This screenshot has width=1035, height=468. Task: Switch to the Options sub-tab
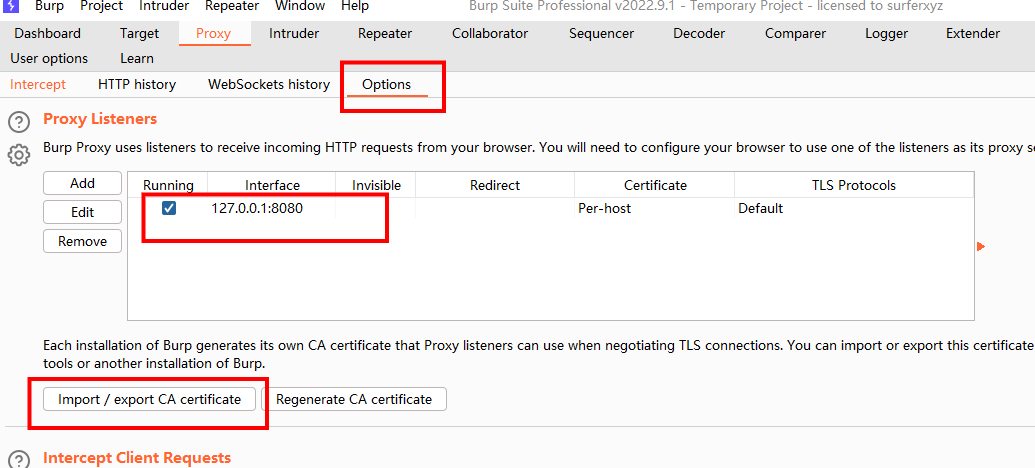pyautogui.click(x=386, y=84)
